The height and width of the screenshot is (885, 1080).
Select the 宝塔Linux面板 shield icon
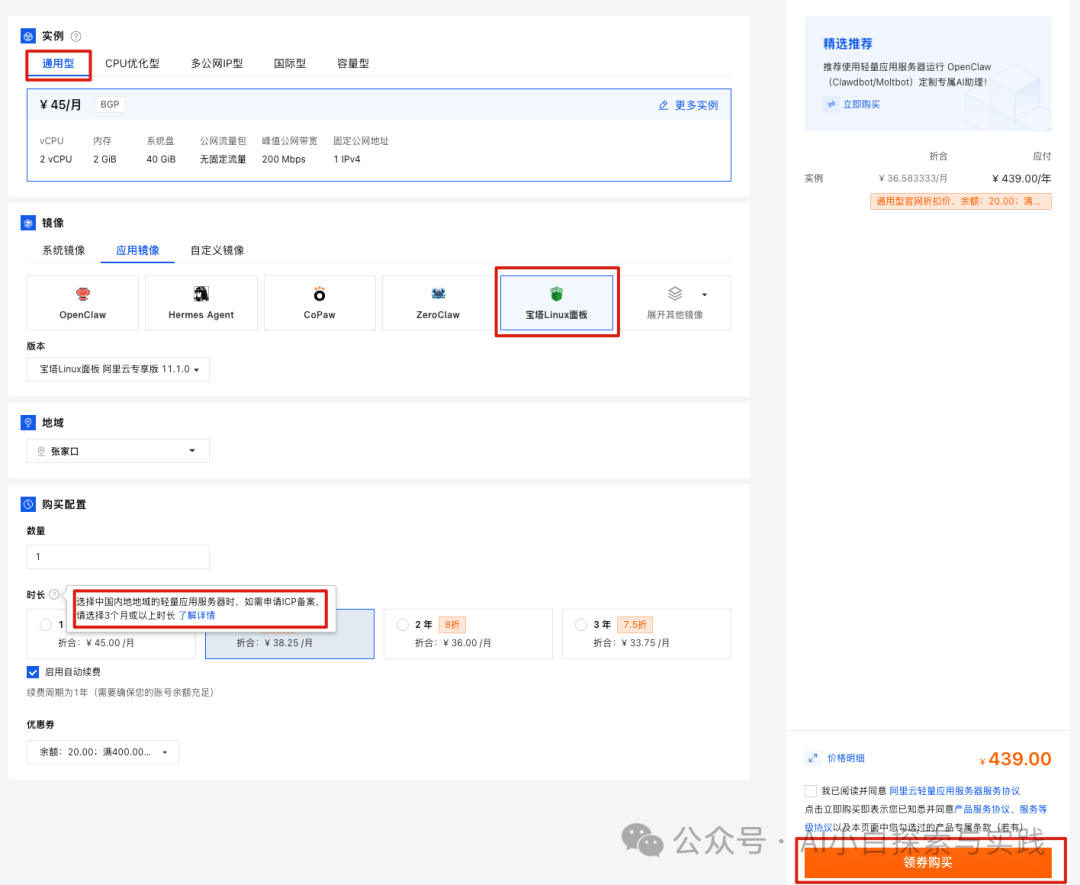[x=557, y=294]
